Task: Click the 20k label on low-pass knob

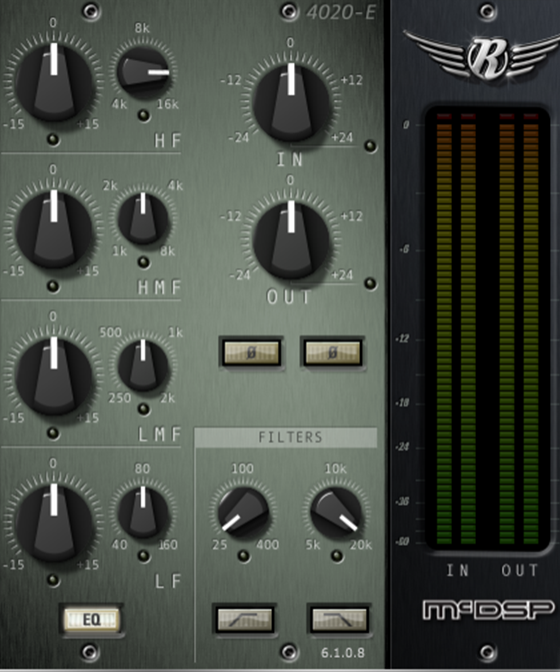Action: point(361,545)
